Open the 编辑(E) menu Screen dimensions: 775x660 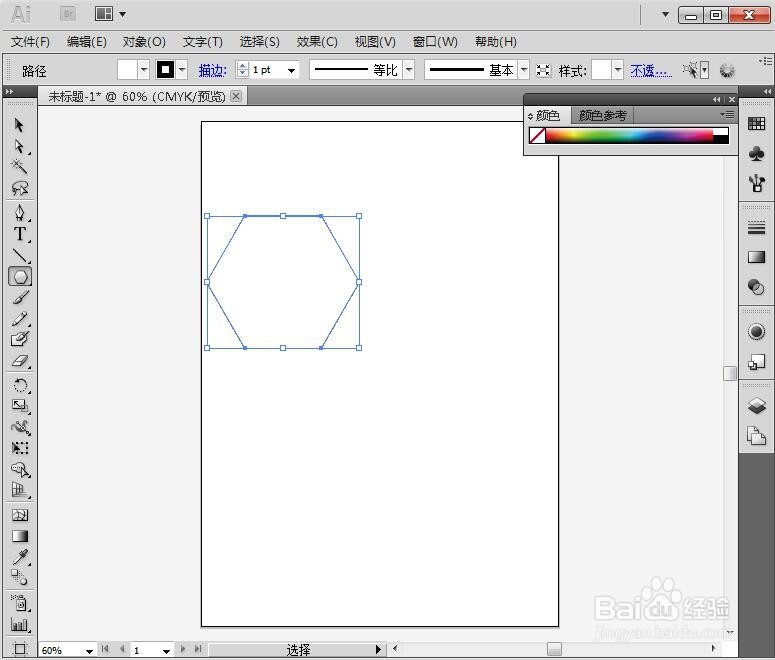coord(87,42)
